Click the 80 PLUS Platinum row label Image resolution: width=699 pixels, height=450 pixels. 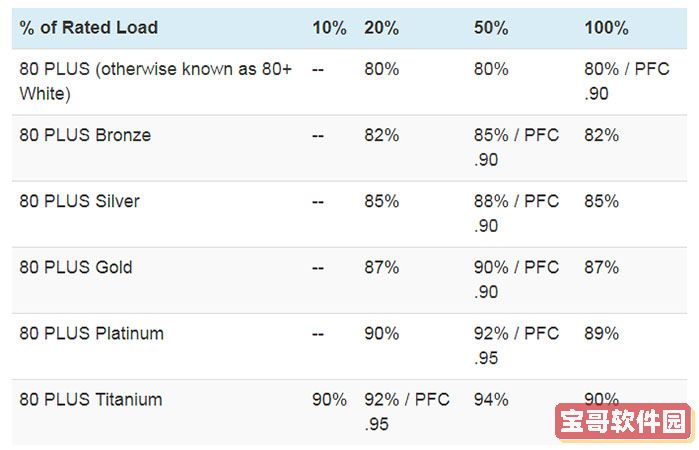coord(91,333)
